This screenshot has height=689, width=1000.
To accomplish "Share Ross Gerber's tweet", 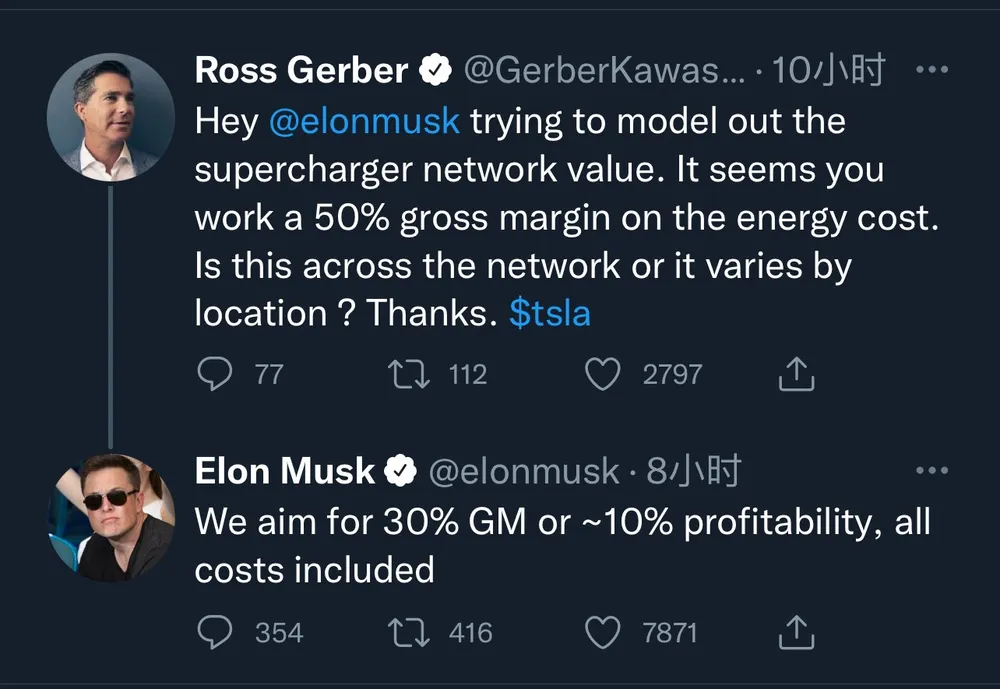I will 797,374.
